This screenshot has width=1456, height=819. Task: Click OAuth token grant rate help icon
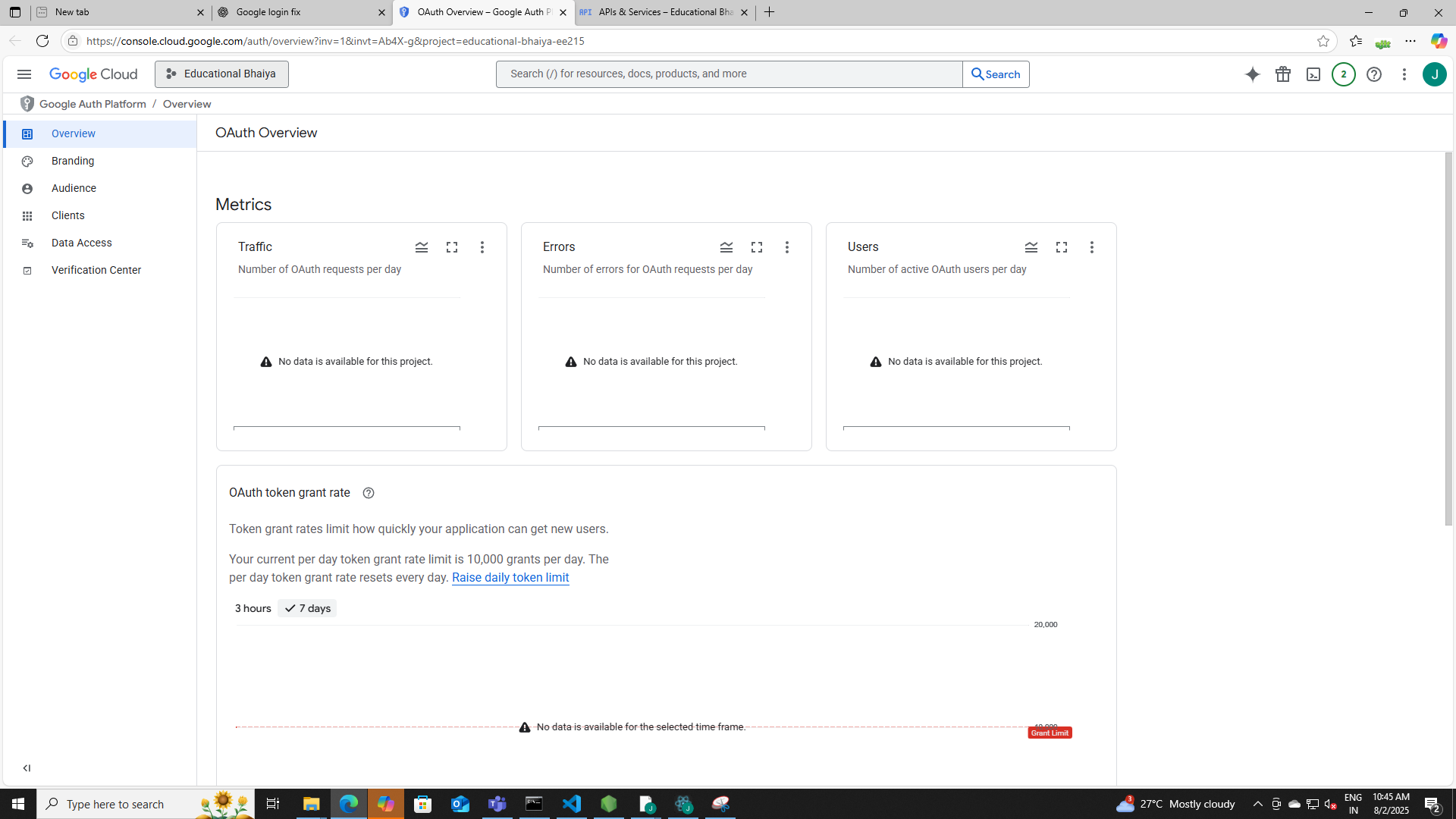tap(369, 493)
